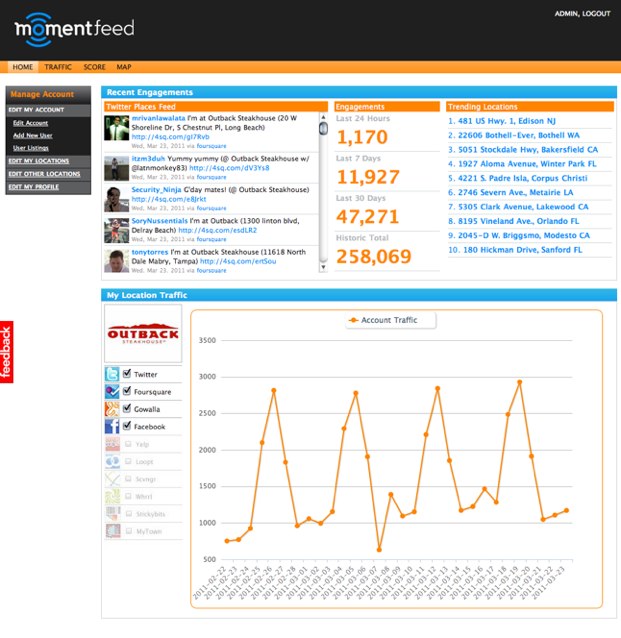Open the Add New User link

click(x=33, y=135)
